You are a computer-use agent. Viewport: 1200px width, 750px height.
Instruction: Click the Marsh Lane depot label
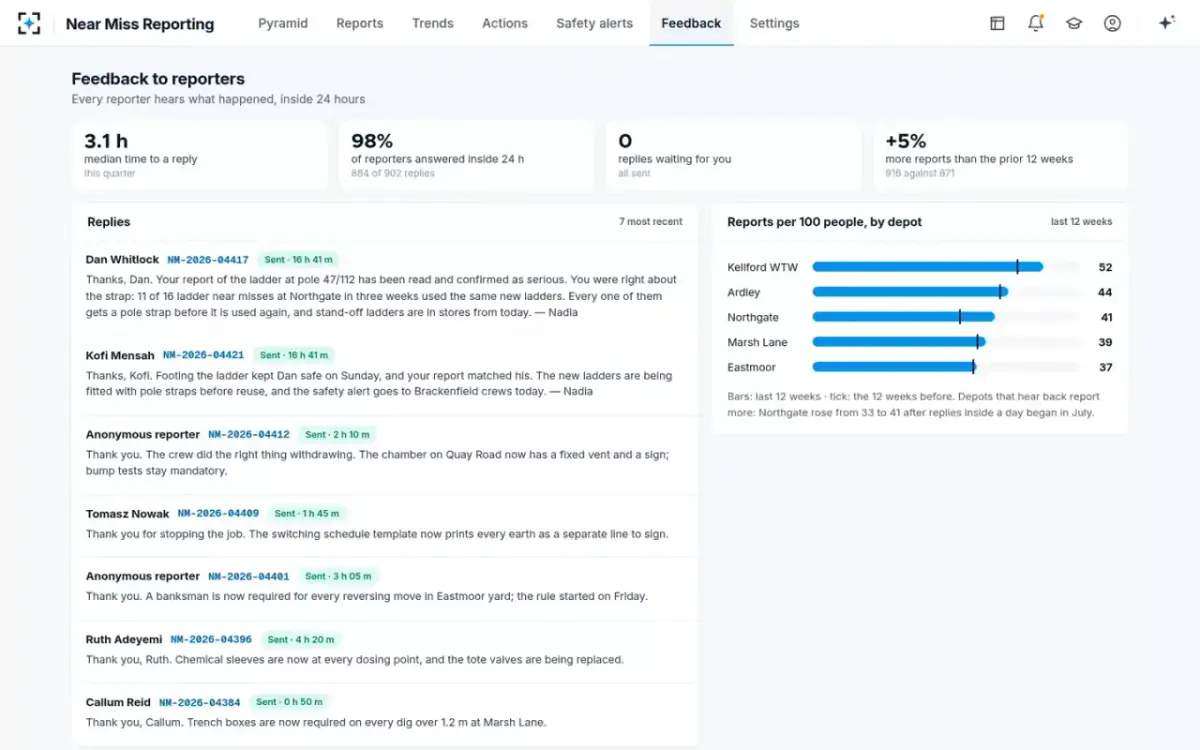click(757, 342)
